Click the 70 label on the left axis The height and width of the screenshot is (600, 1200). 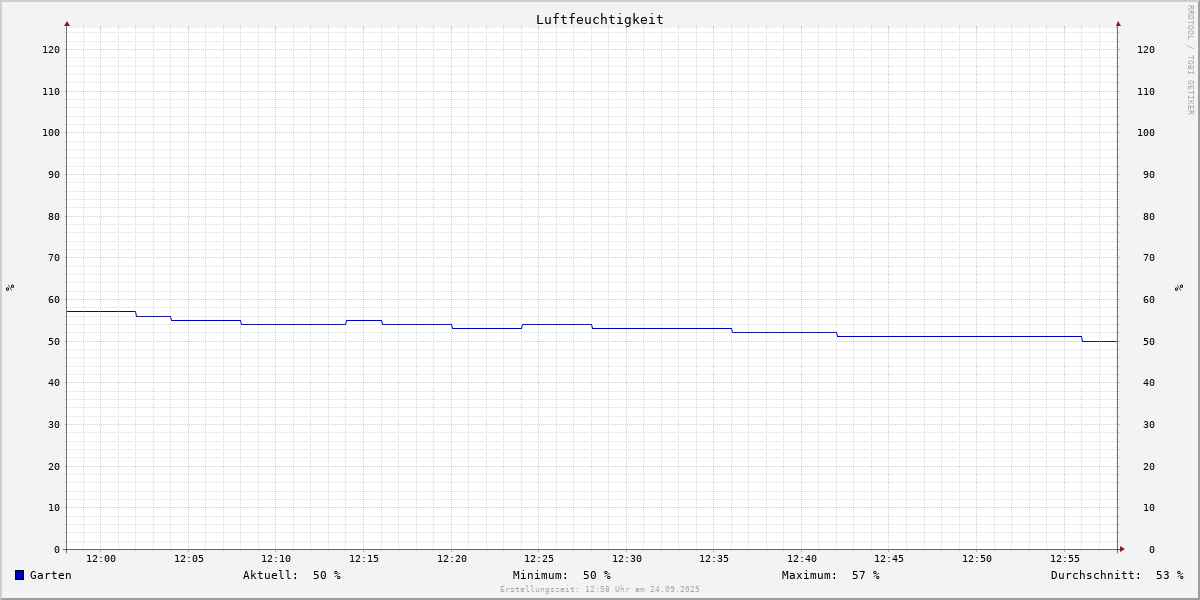click(54, 257)
